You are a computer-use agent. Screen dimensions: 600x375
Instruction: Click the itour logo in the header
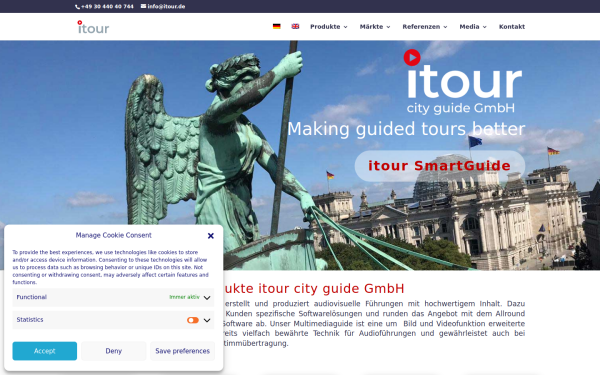pyautogui.click(x=93, y=27)
